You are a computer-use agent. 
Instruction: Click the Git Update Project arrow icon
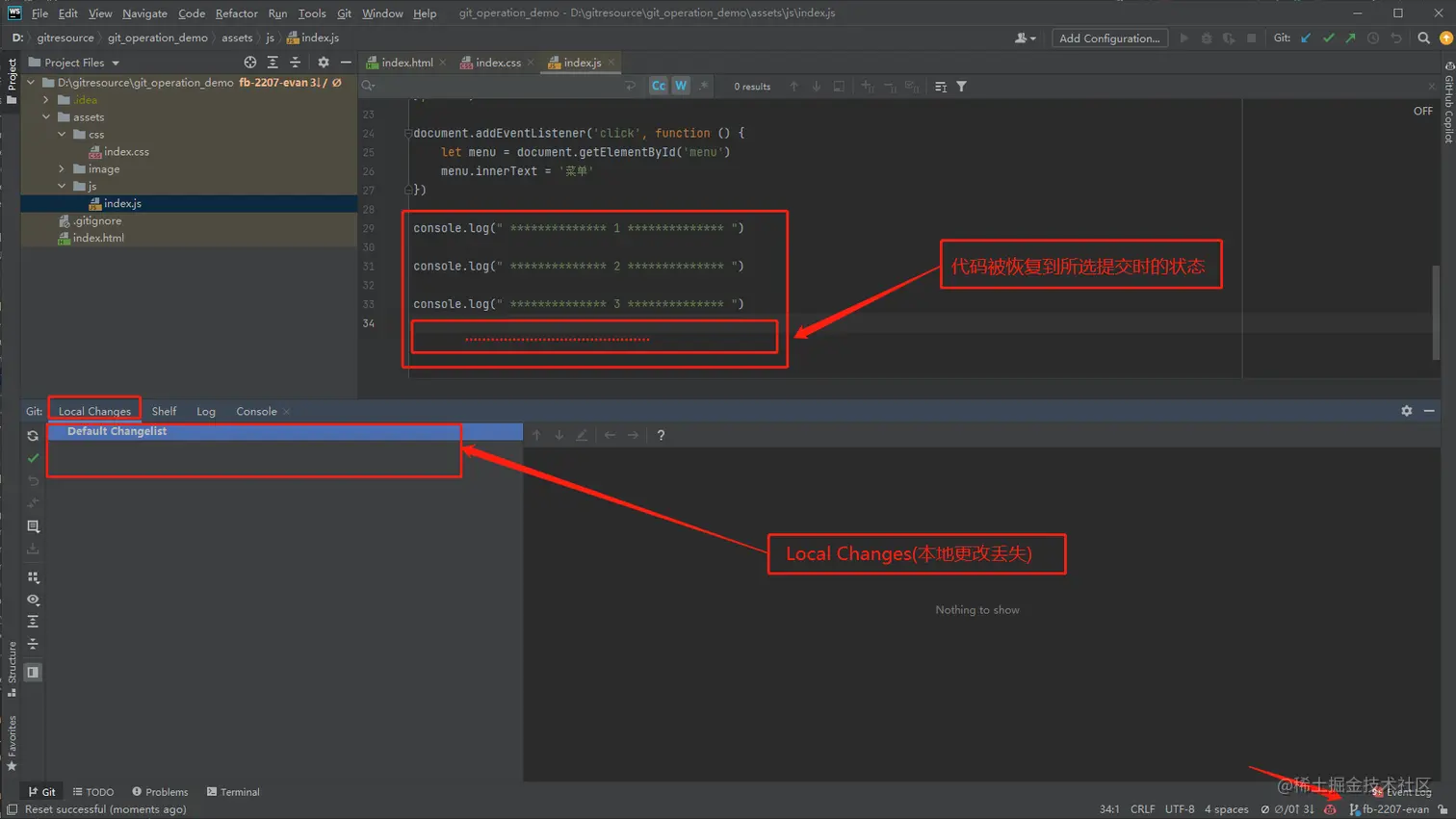[x=1306, y=38]
